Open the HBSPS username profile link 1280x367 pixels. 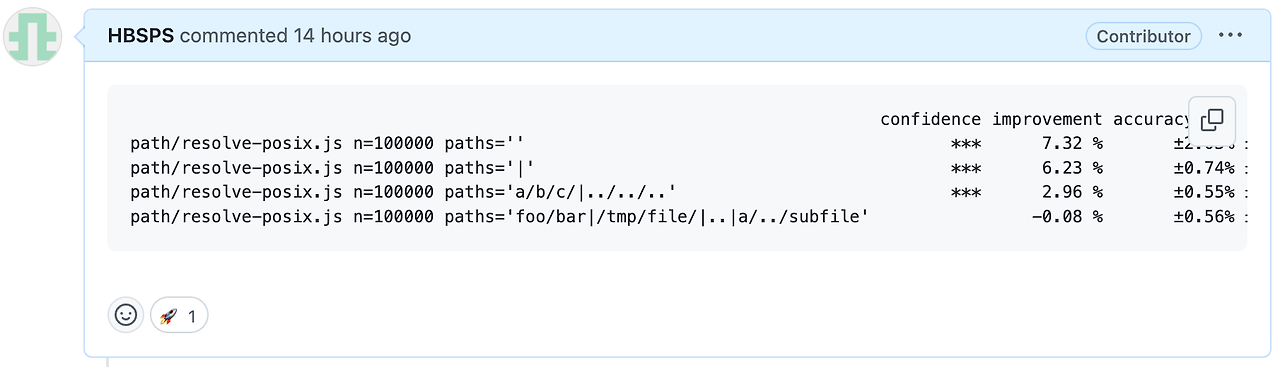(x=141, y=36)
